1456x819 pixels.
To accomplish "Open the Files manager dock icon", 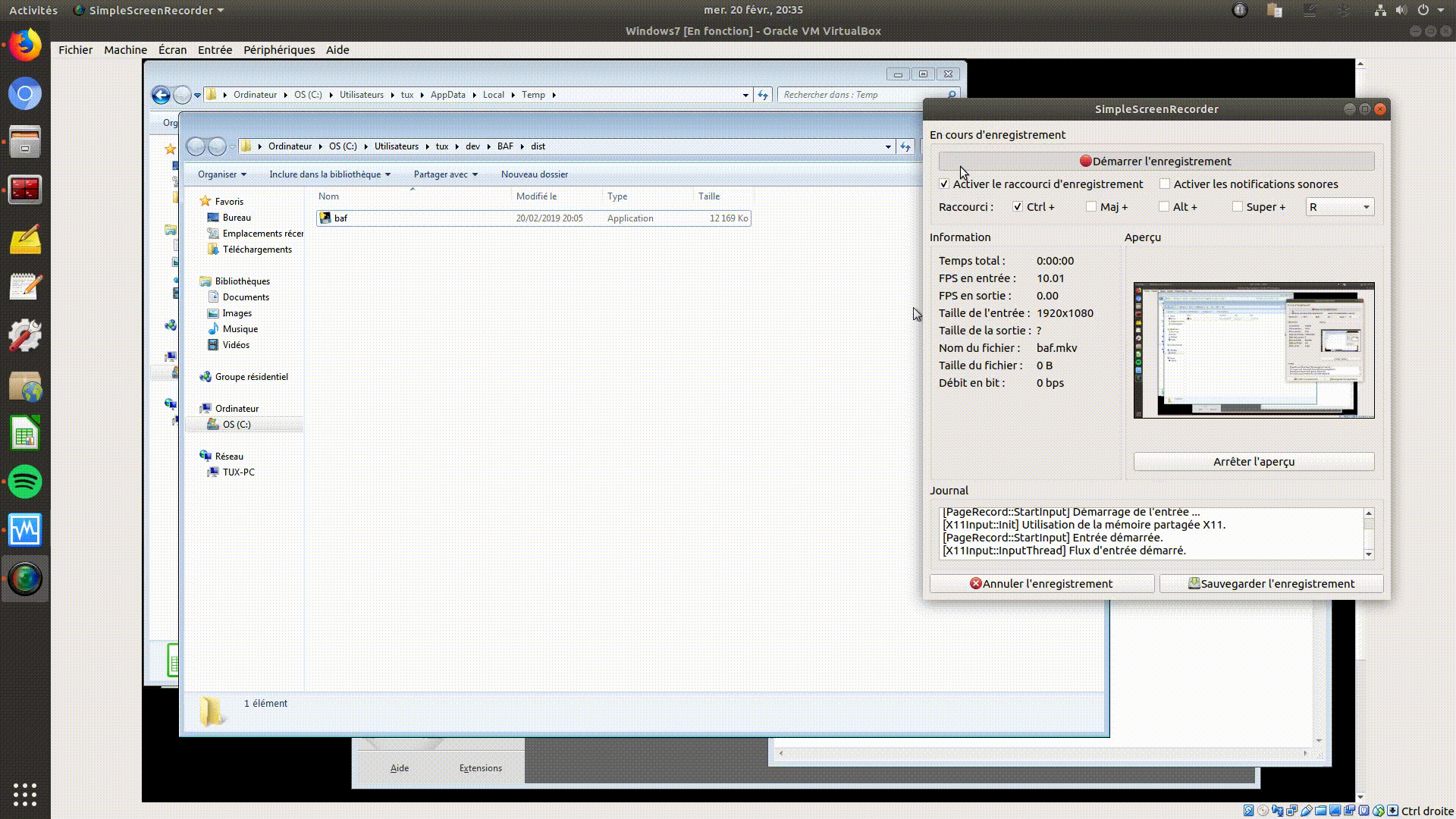I will [25, 143].
